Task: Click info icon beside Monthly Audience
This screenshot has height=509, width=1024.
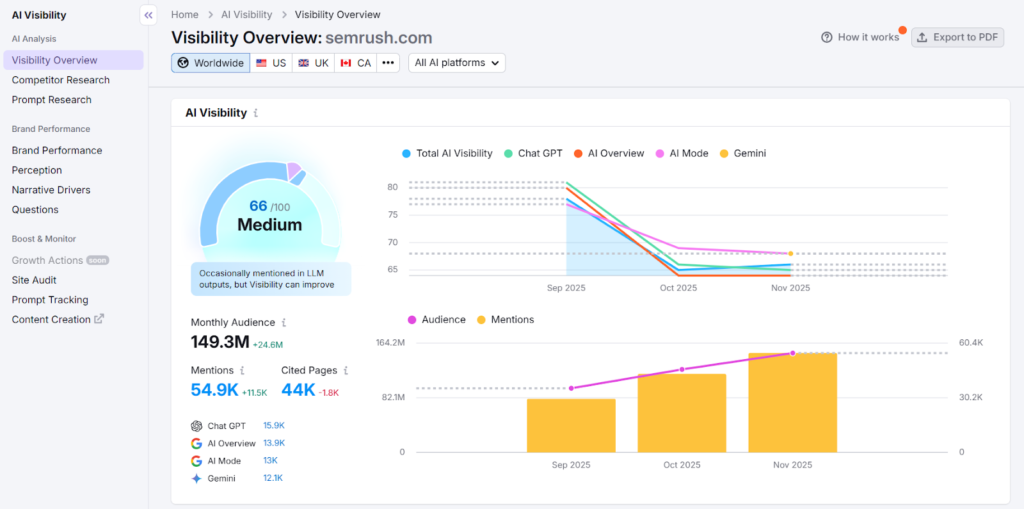Action: (284, 323)
